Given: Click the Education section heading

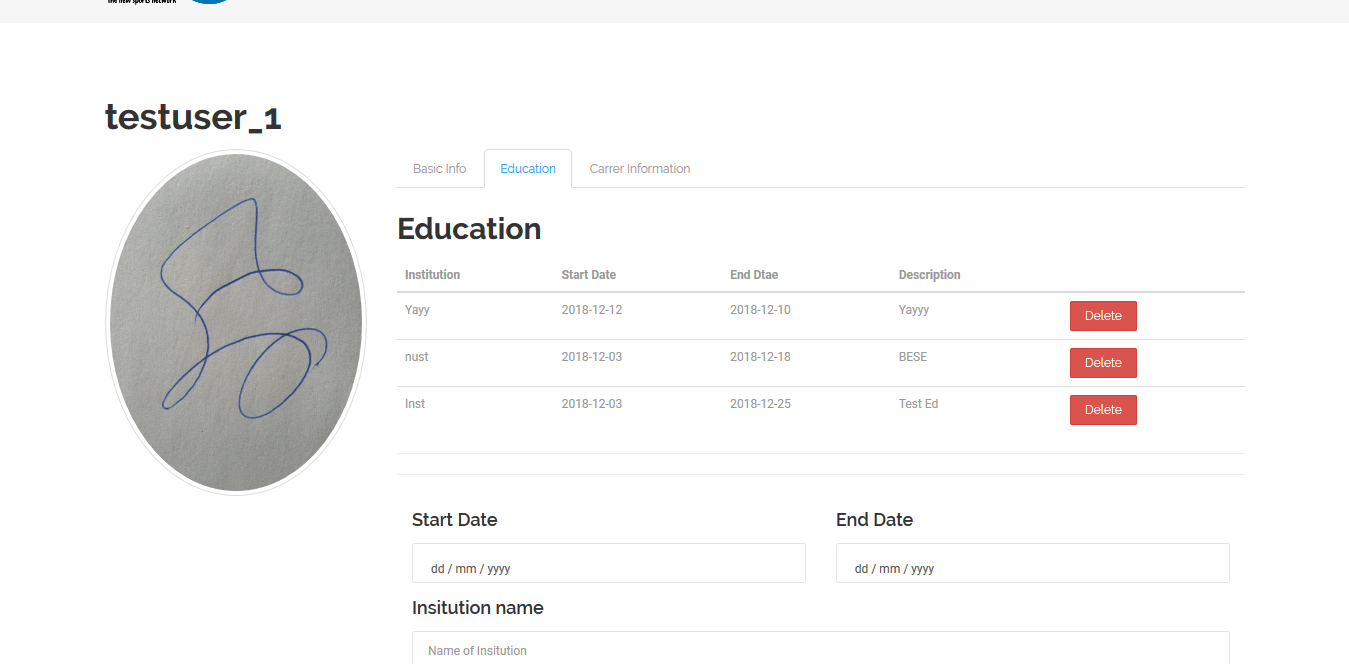Looking at the screenshot, I should click(x=469, y=229).
